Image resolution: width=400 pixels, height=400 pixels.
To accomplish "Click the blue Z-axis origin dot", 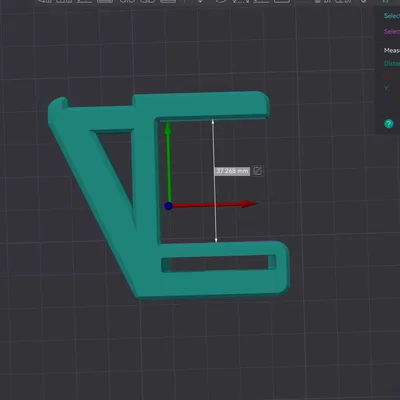I will pyautogui.click(x=168, y=206).
